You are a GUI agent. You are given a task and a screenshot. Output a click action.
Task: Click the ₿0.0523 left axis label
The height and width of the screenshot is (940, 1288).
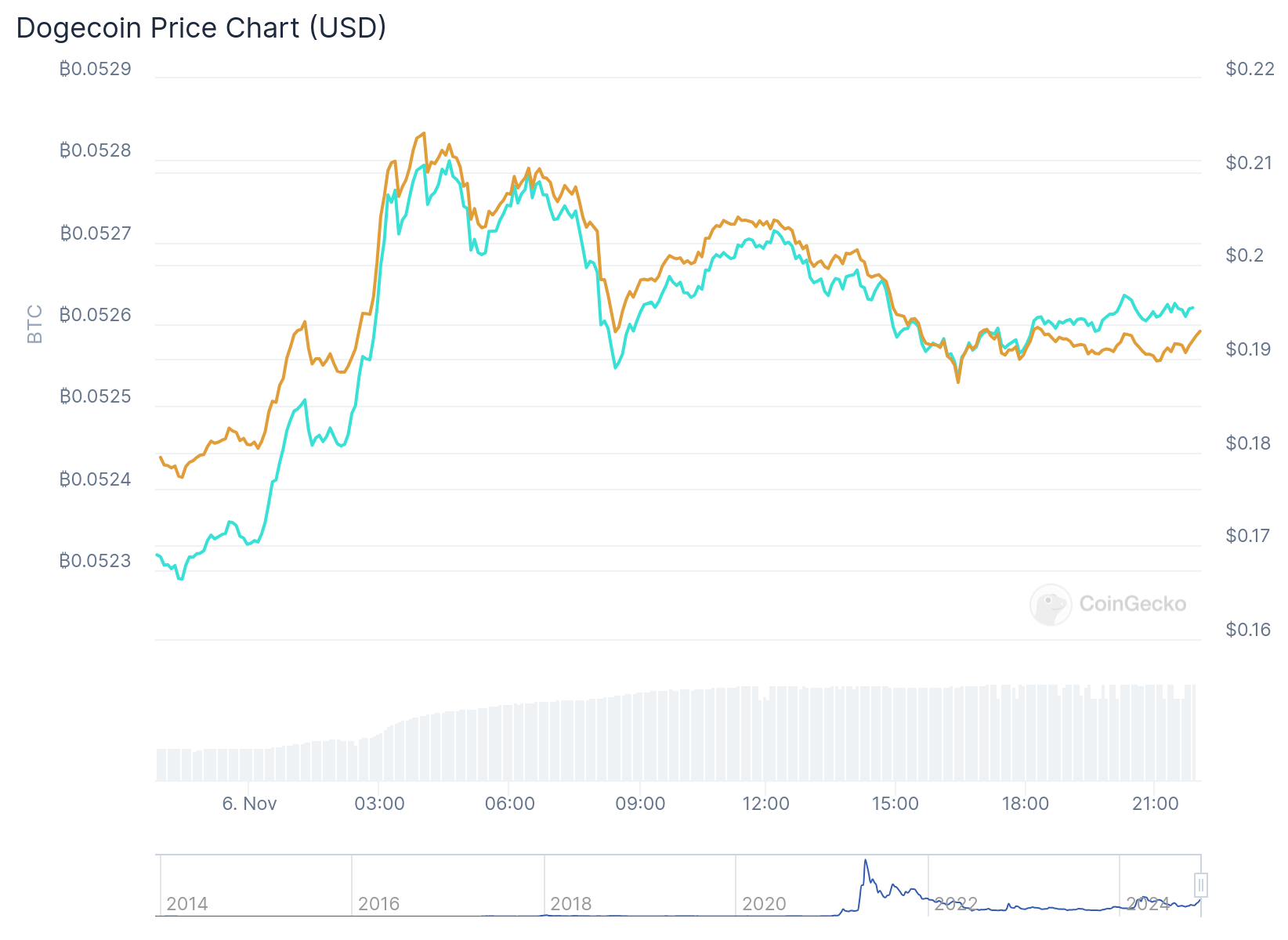96,561
